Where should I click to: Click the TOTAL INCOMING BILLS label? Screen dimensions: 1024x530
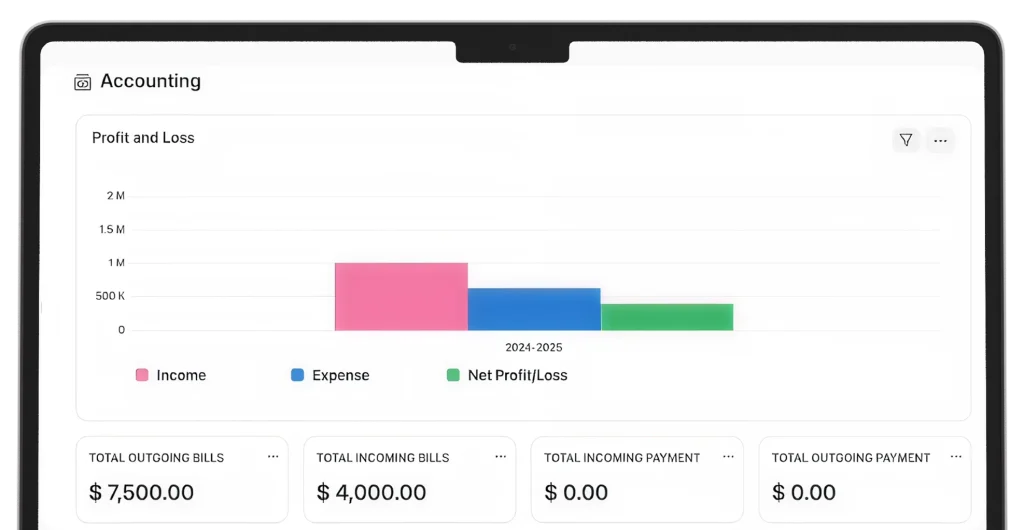pos(383,458)
